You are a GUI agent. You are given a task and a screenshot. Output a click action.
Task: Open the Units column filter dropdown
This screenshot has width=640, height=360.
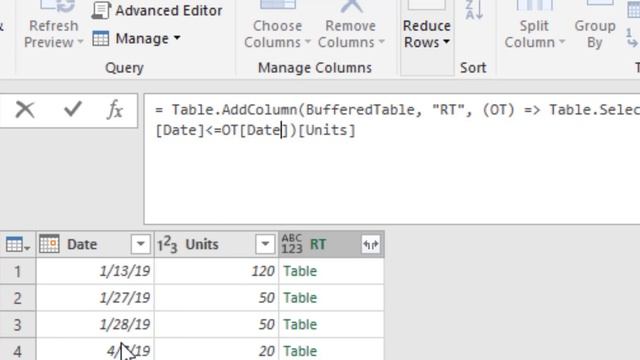click(x=265, y=244)
